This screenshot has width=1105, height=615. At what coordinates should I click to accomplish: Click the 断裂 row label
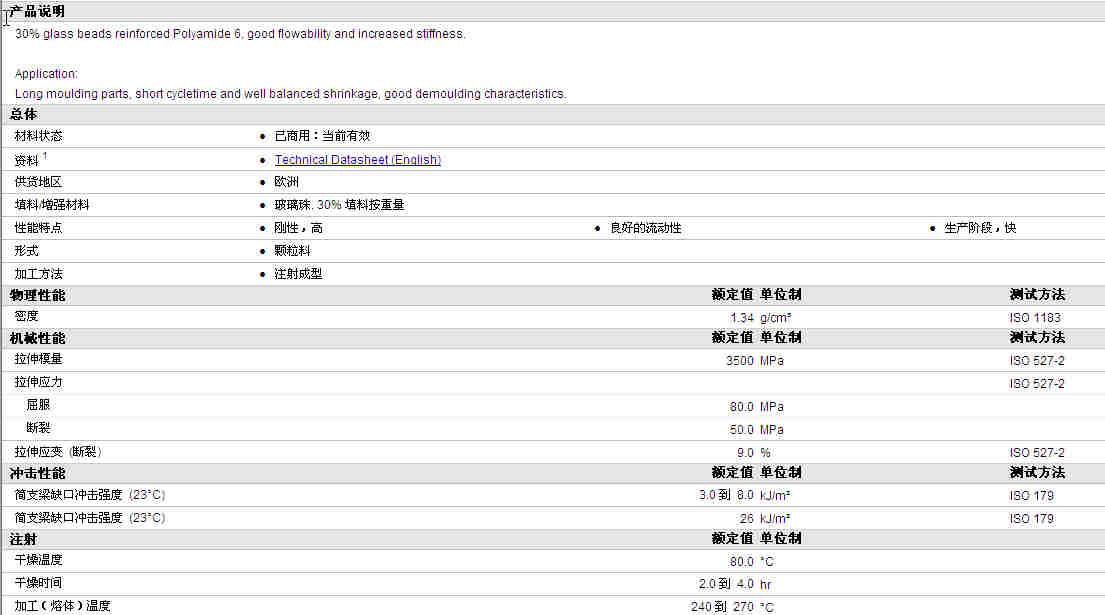(x=38, y=429)
